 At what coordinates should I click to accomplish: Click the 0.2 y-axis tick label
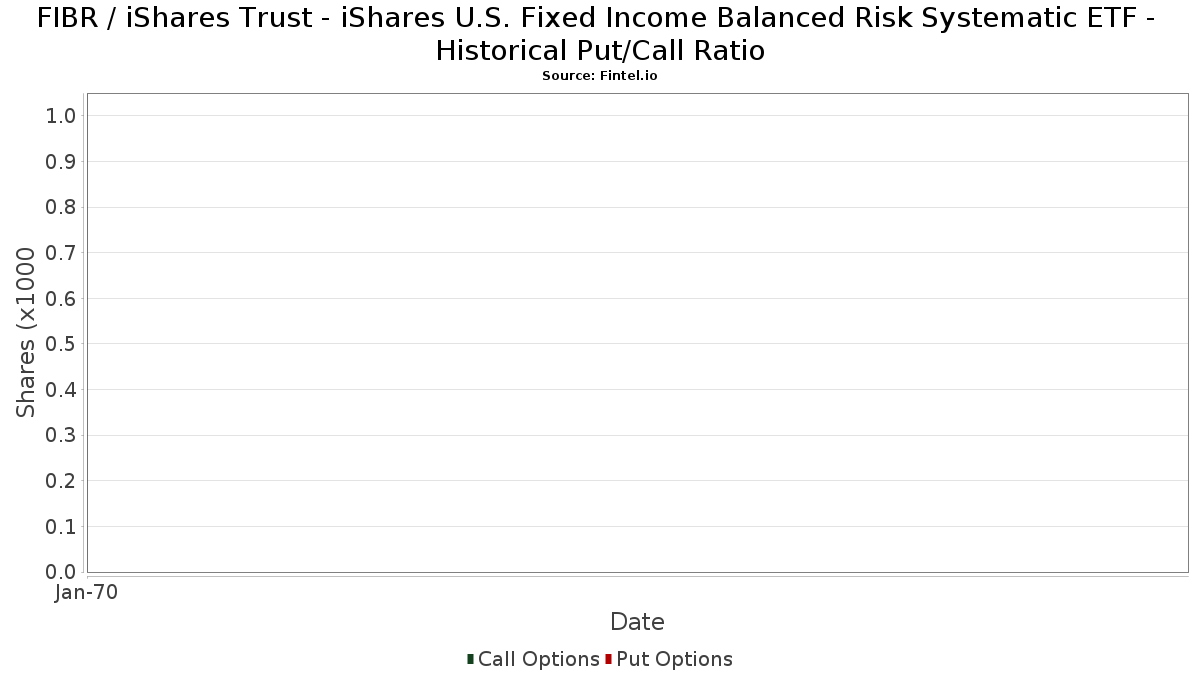point(61,481)
